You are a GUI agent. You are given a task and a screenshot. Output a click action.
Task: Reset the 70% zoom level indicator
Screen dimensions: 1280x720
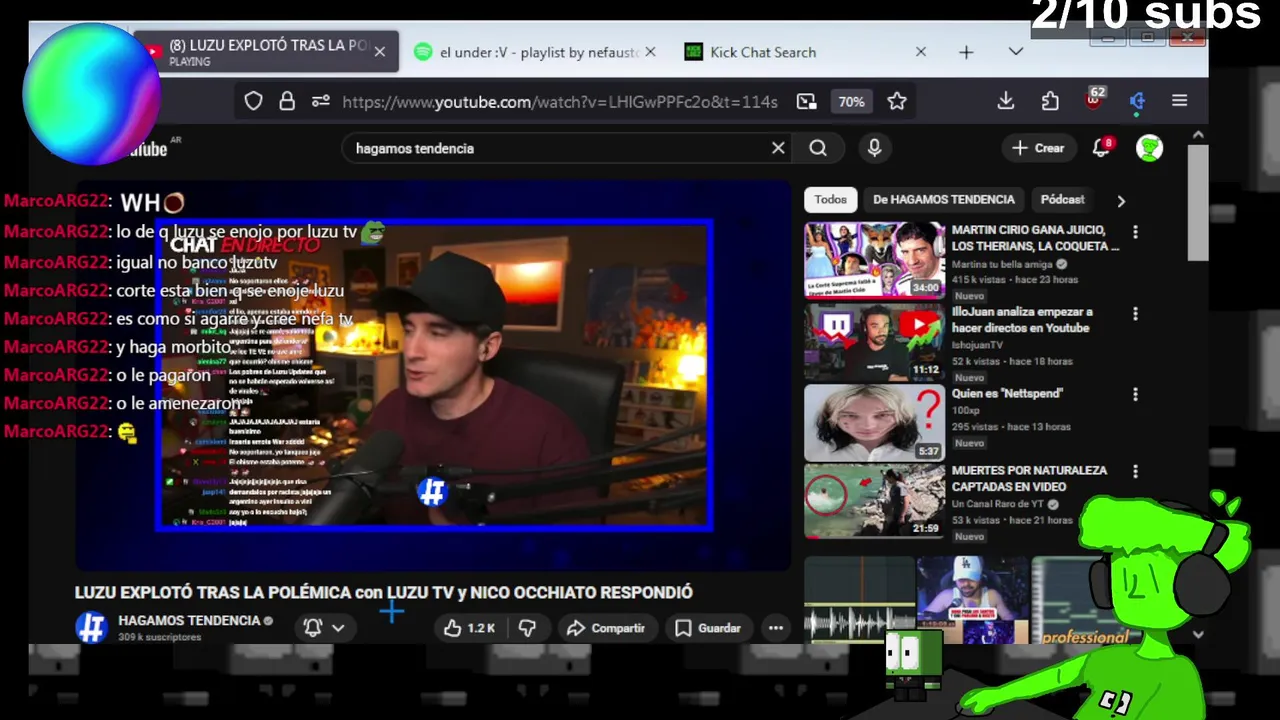point(851,102)
